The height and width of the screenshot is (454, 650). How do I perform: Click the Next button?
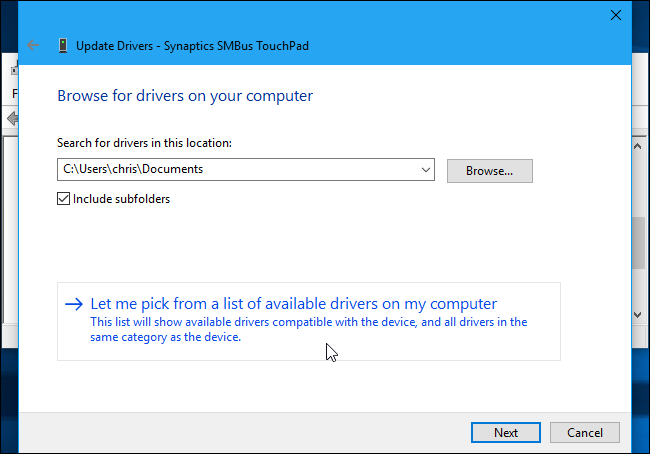505,432
